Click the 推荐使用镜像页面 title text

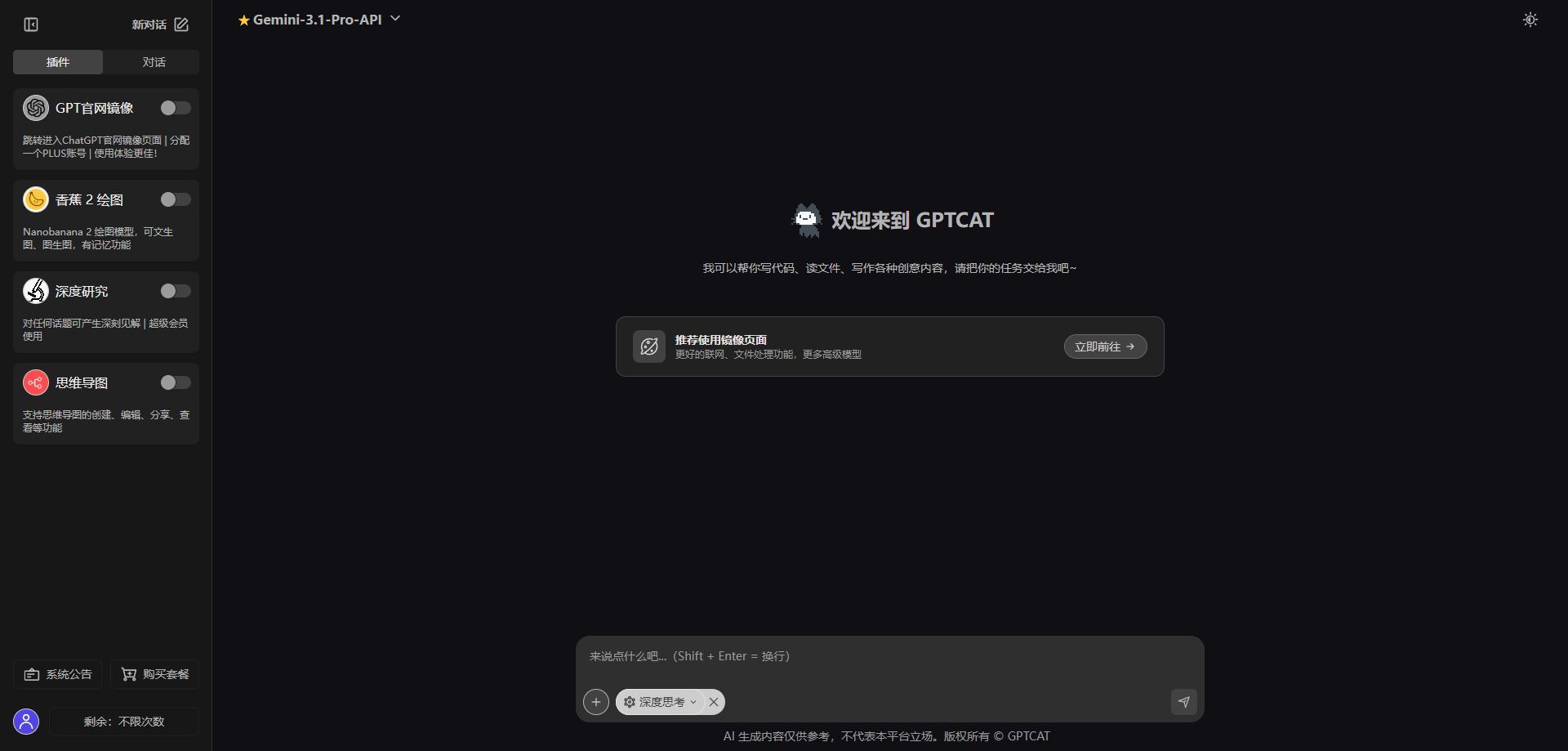click(721, 340)
